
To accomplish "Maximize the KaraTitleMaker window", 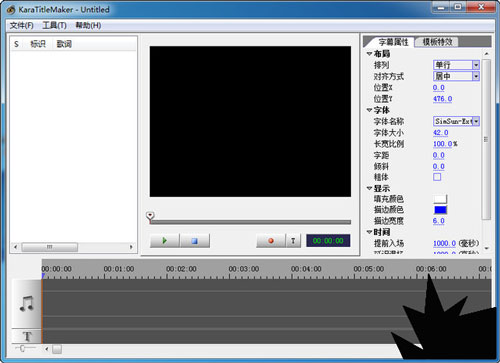I will coord(458,7).
